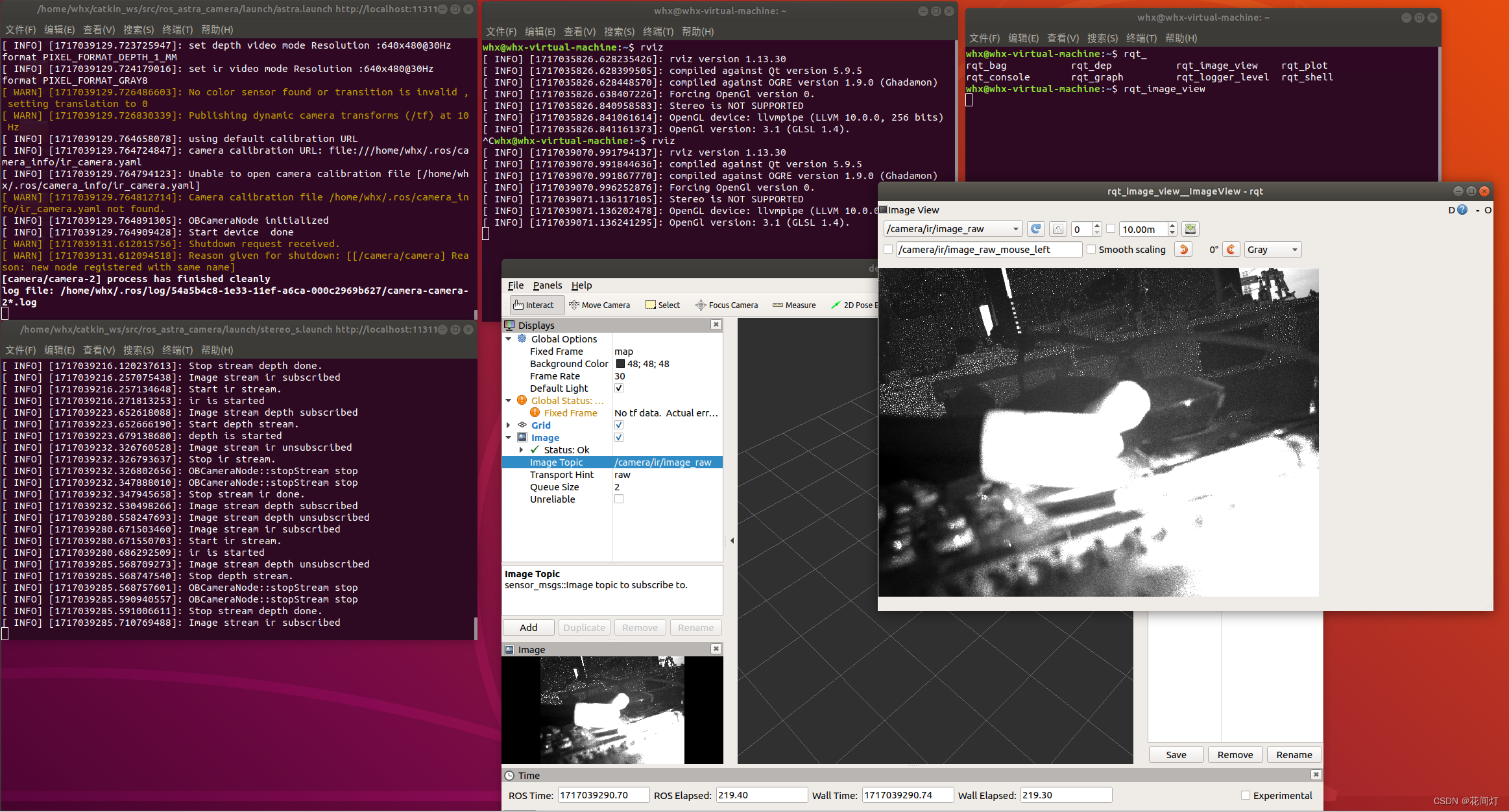Open the rviz File menu
1509x812 pixels.
[515, 285]
